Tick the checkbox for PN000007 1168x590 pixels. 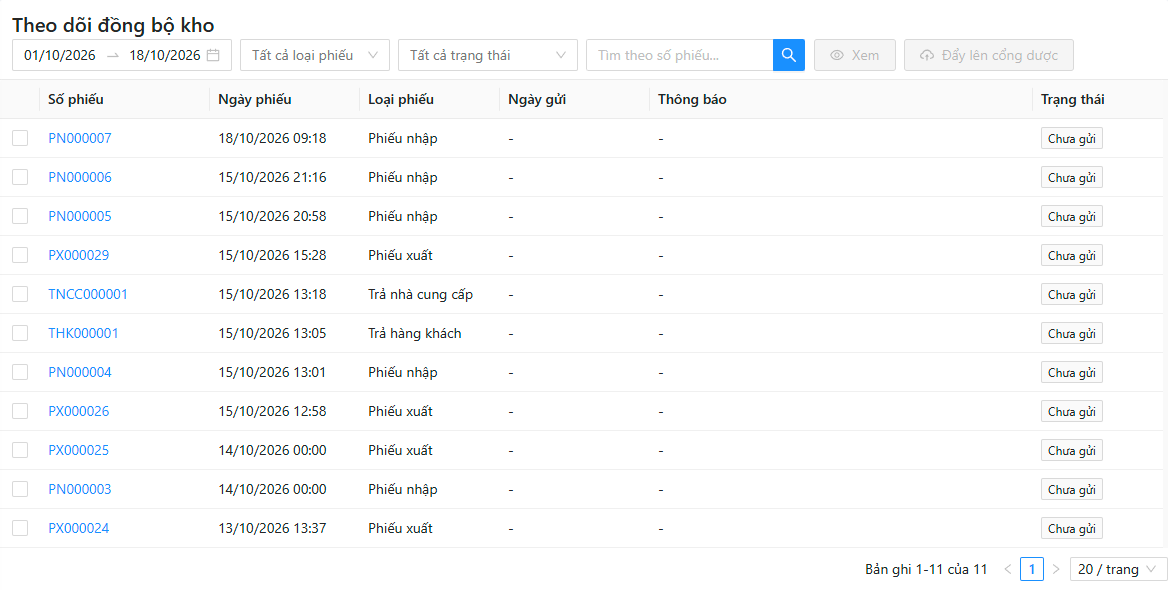pyautogui.click(x=20, y=138)
